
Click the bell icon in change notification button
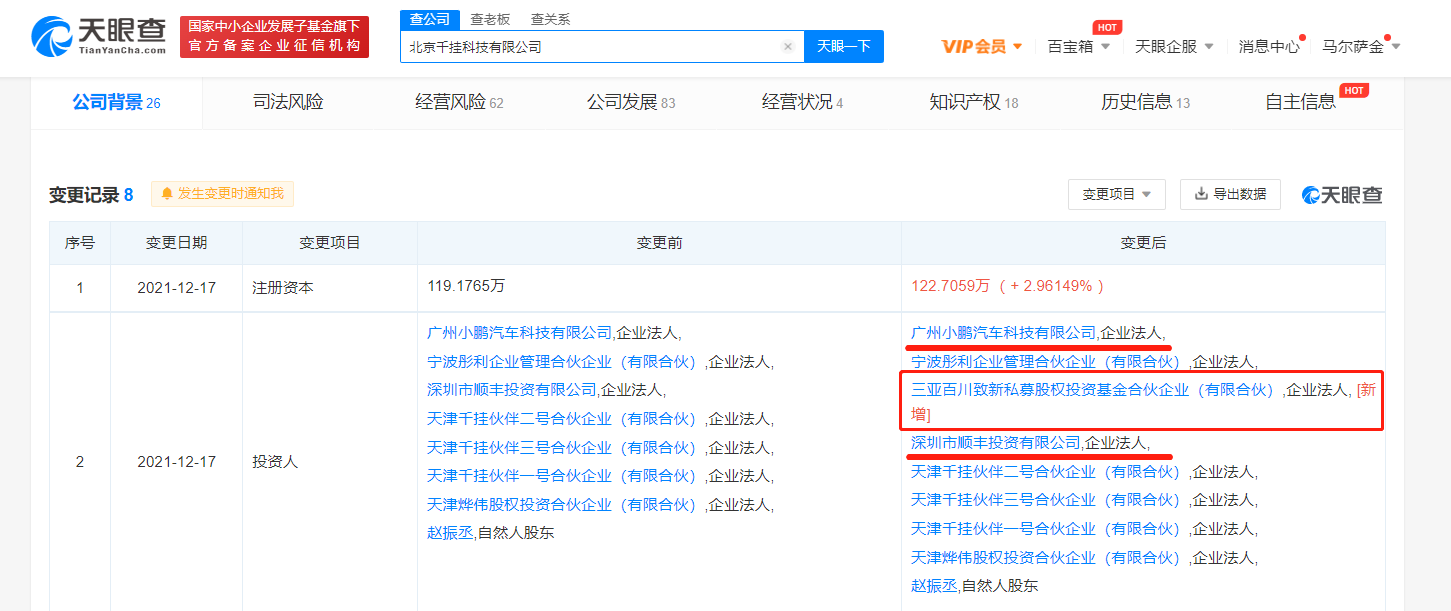click(x=167, y=194)
